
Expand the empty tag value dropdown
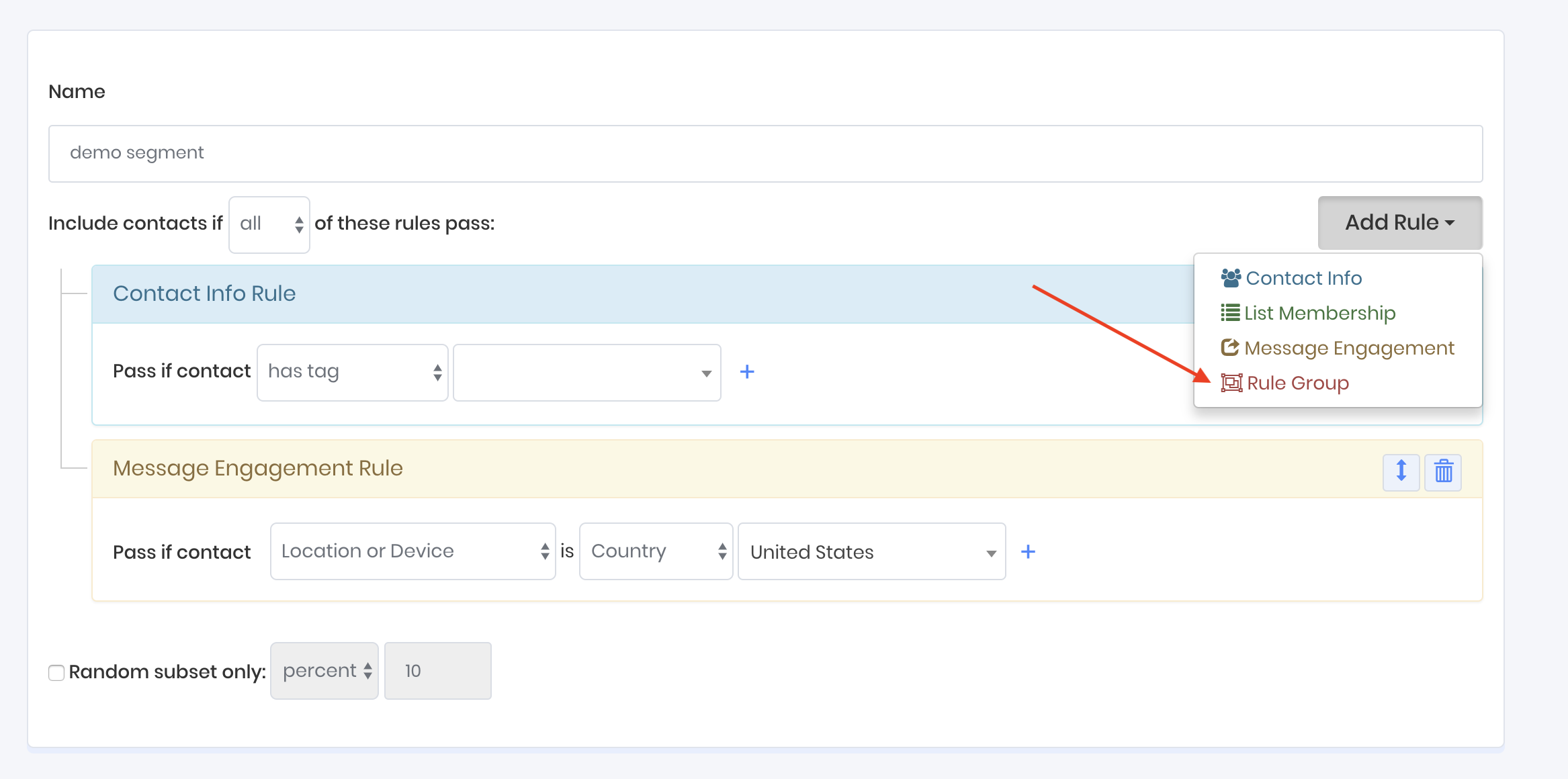tap(586, 373)
